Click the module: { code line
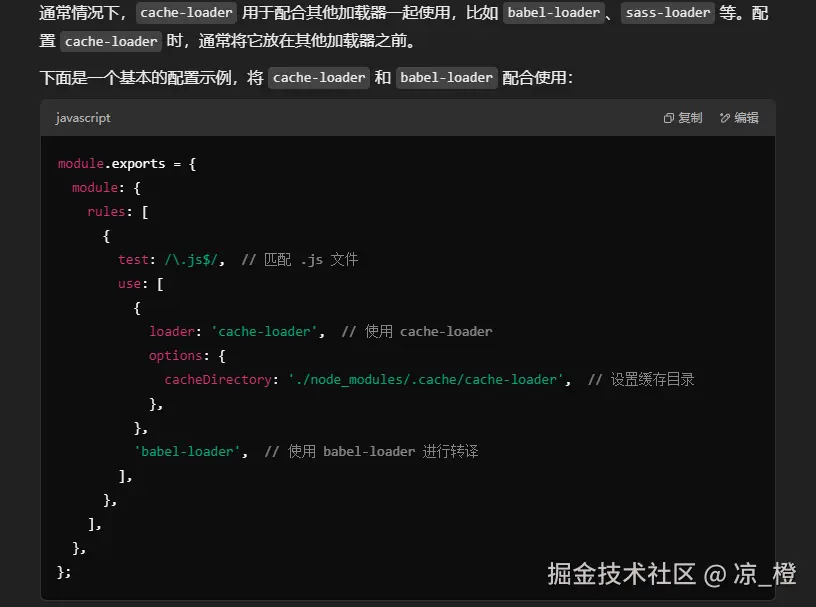816x607 pixels. tap(106, 188)
